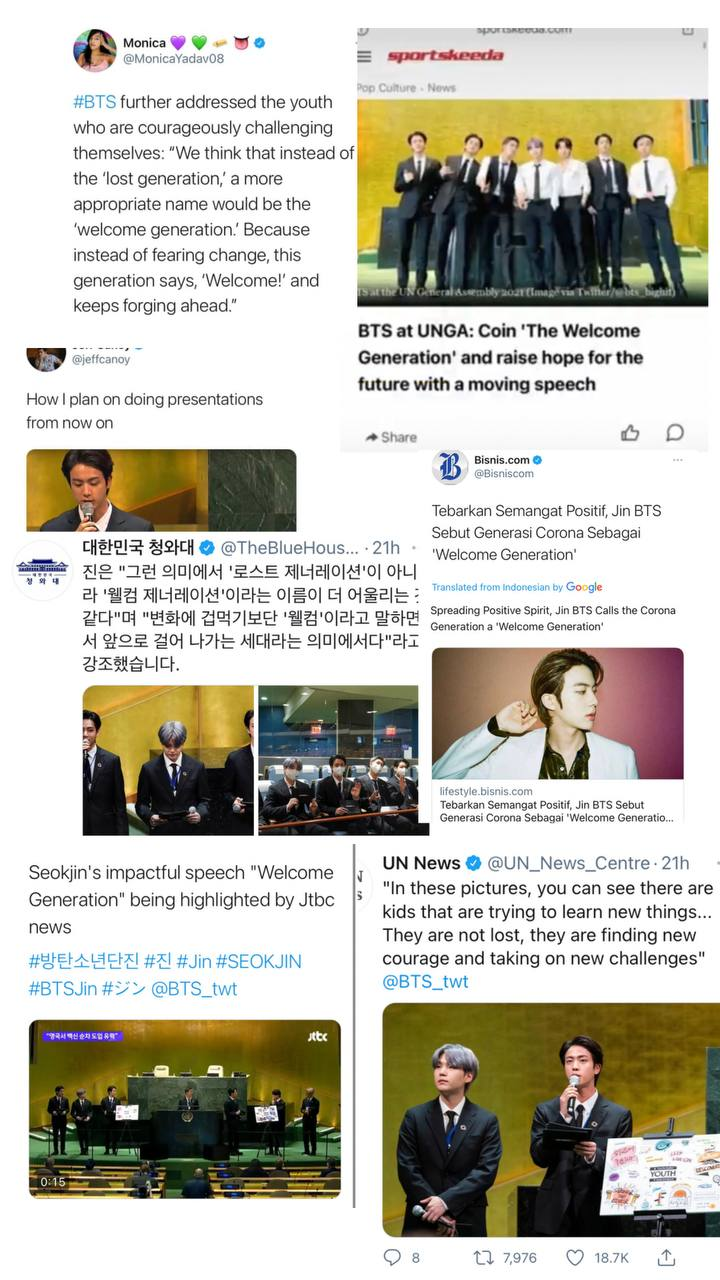Like the Sportskeeda article with thumbs-up
This screenshot has width=720, height=1280.
[630, 433]
